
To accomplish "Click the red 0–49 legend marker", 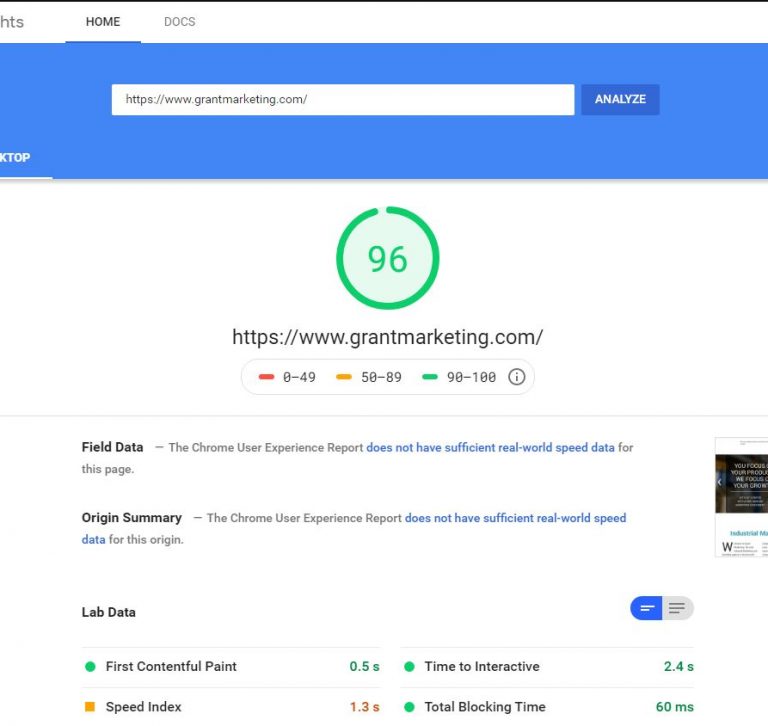I will 266,377.
